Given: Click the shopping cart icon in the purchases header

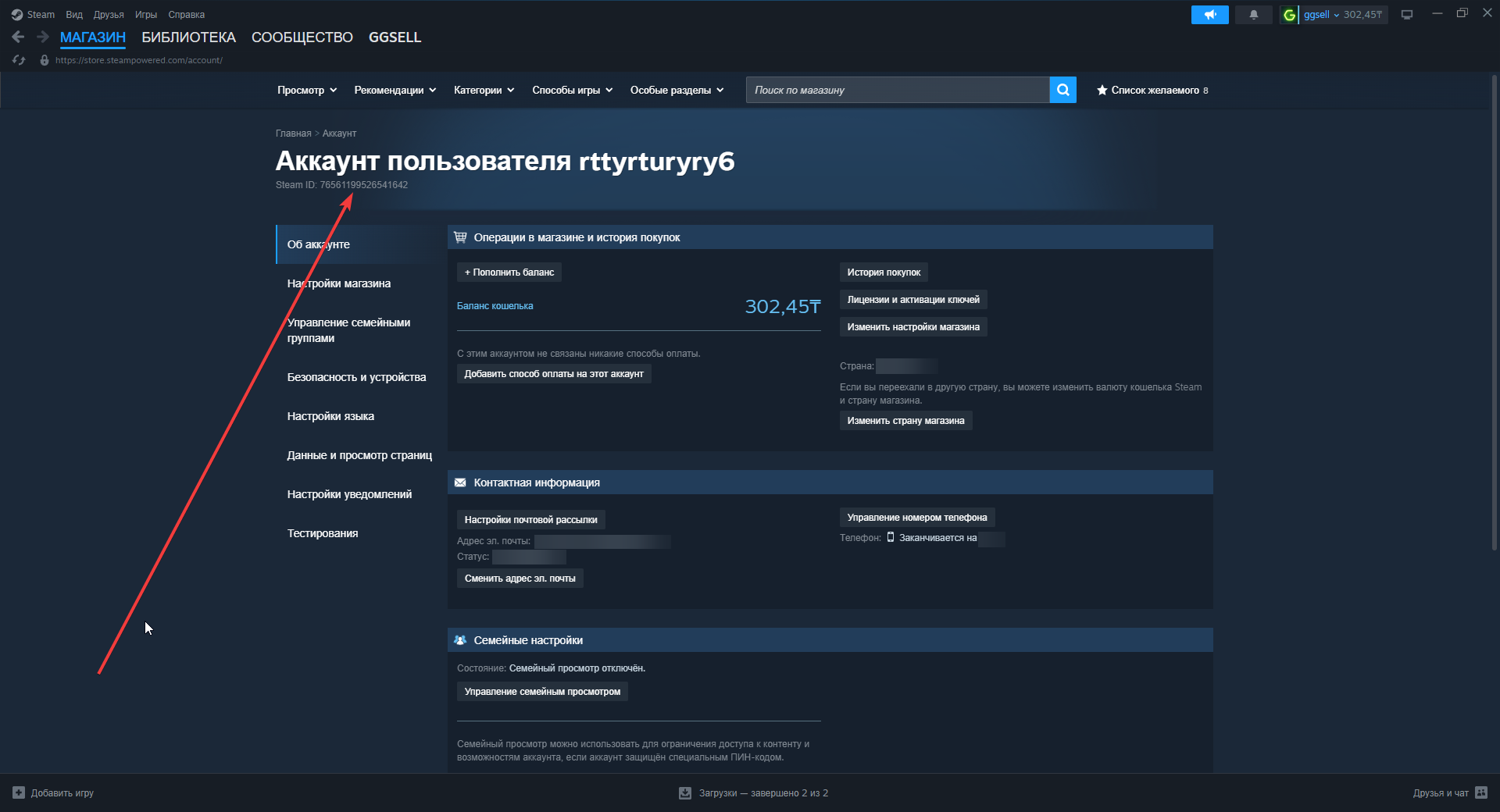Looking at the screenshot, I should (x=460, y=237).
